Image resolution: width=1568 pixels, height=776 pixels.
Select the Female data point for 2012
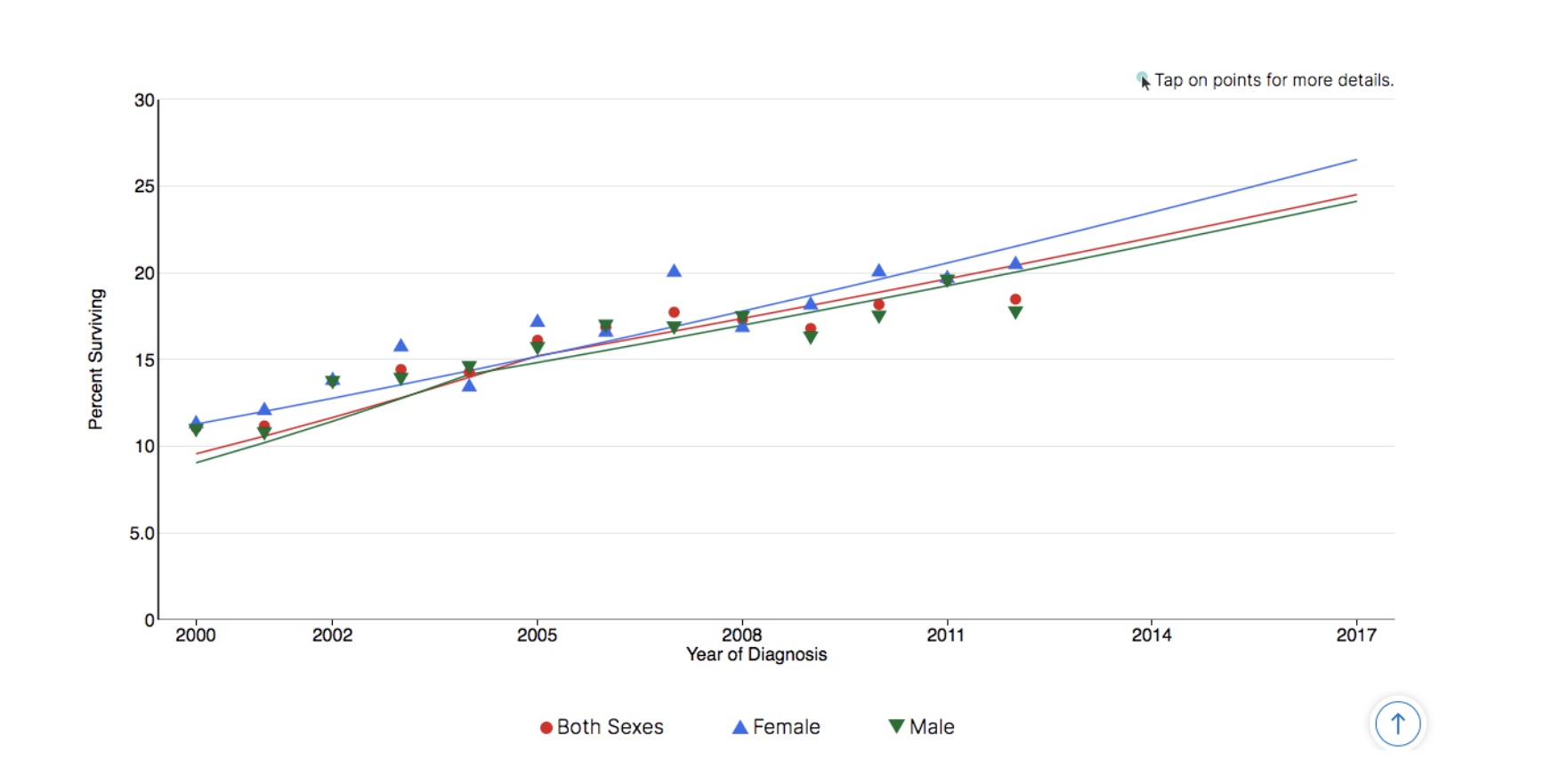coord(1015,263)
